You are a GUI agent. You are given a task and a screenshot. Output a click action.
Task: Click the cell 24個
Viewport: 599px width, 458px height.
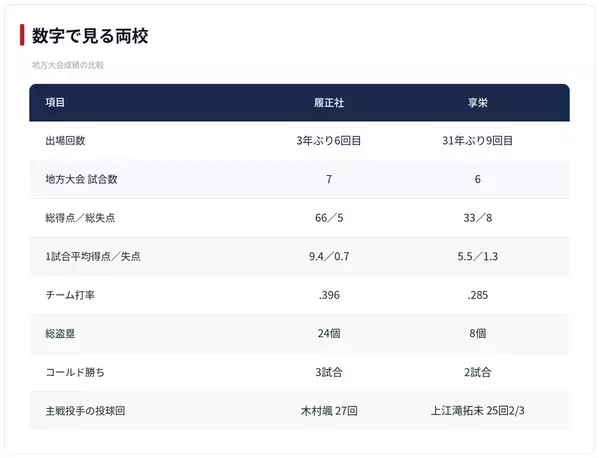pyautogui.click(x=329, y=333)
